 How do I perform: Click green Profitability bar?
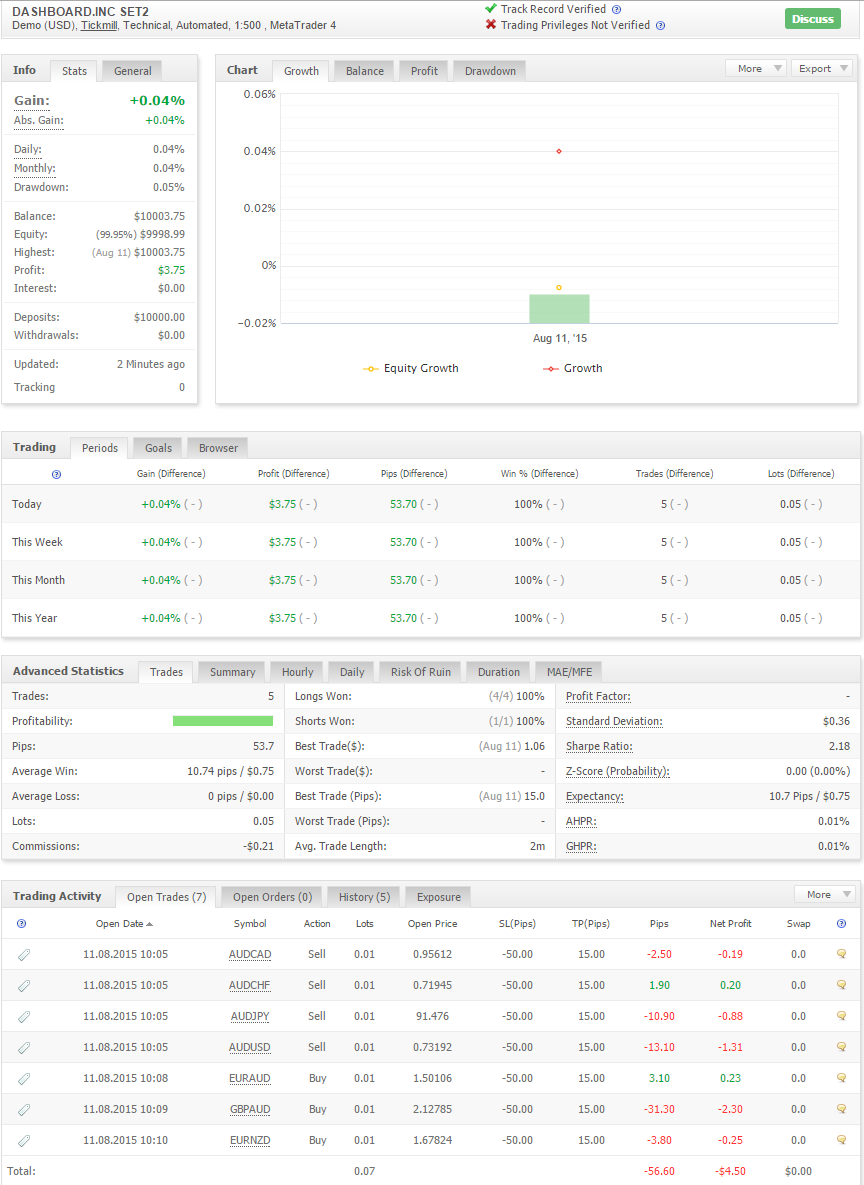point(222,721)
